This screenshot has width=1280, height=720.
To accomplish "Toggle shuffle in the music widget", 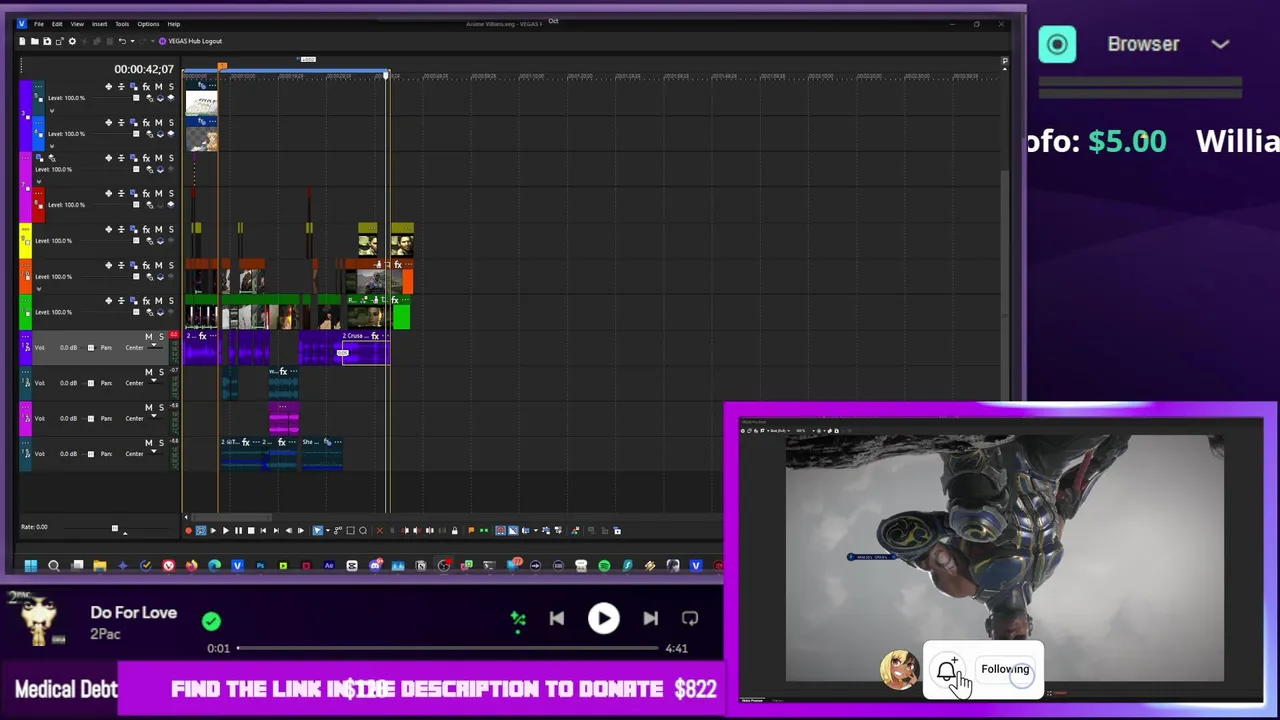I will pos(518,619).
